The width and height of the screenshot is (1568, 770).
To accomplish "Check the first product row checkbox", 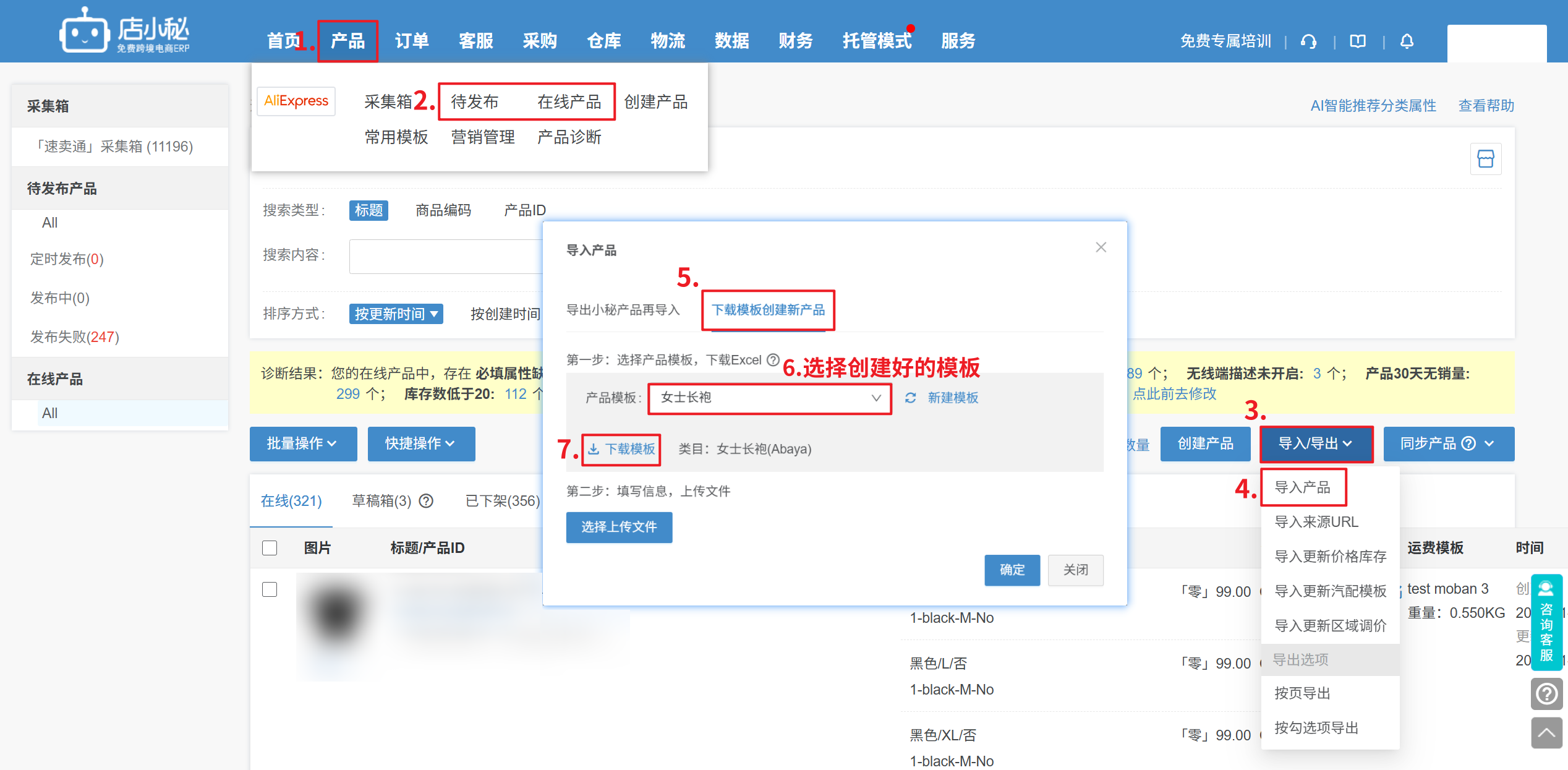I will pos(270,589).
